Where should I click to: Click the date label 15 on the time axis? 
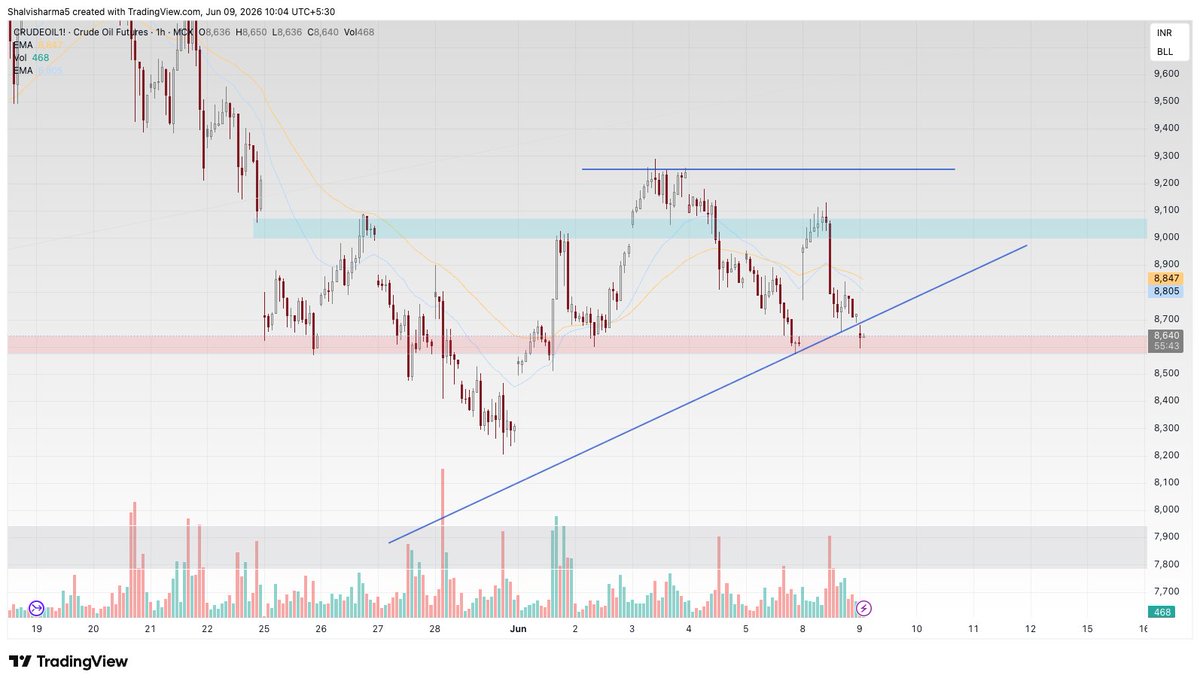(1087, 629)
